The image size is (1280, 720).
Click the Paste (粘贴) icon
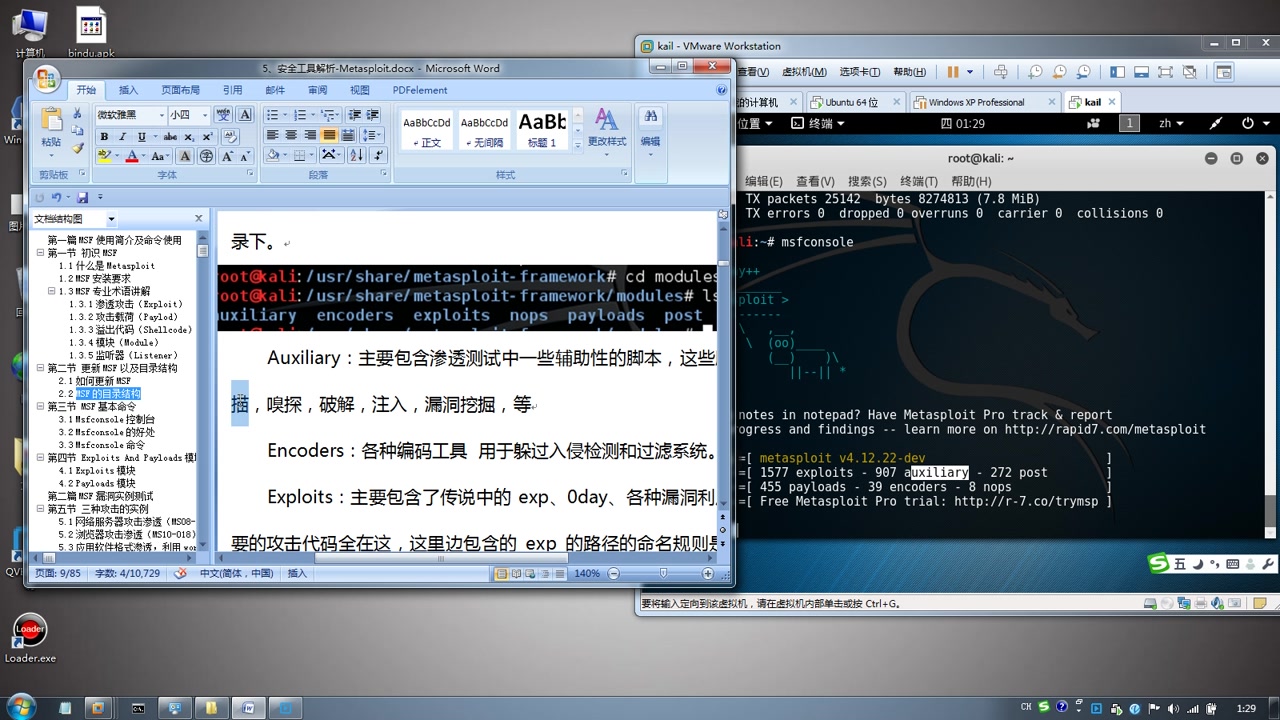[51, 121]
